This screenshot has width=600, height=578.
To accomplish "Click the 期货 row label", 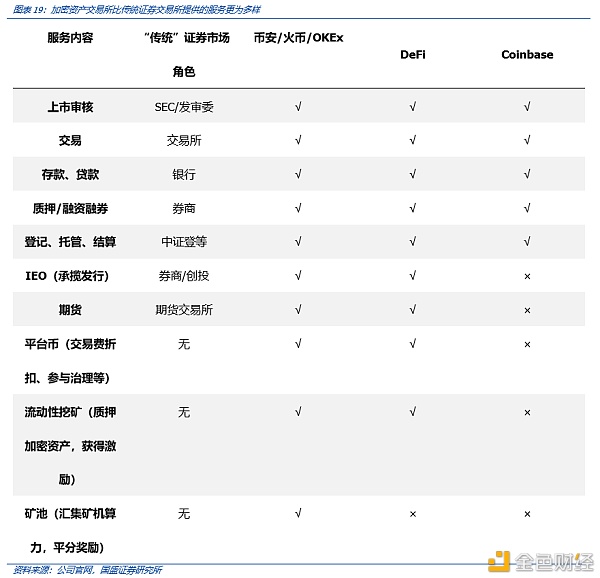I will 70,309.
